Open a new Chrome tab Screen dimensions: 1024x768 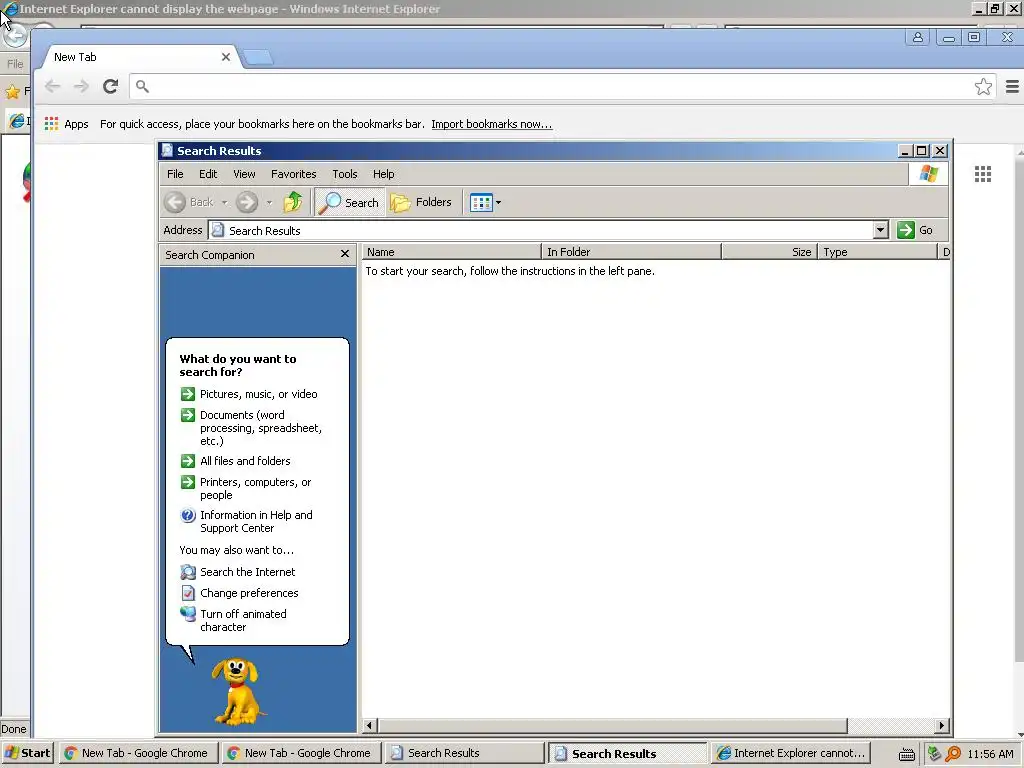259,57
